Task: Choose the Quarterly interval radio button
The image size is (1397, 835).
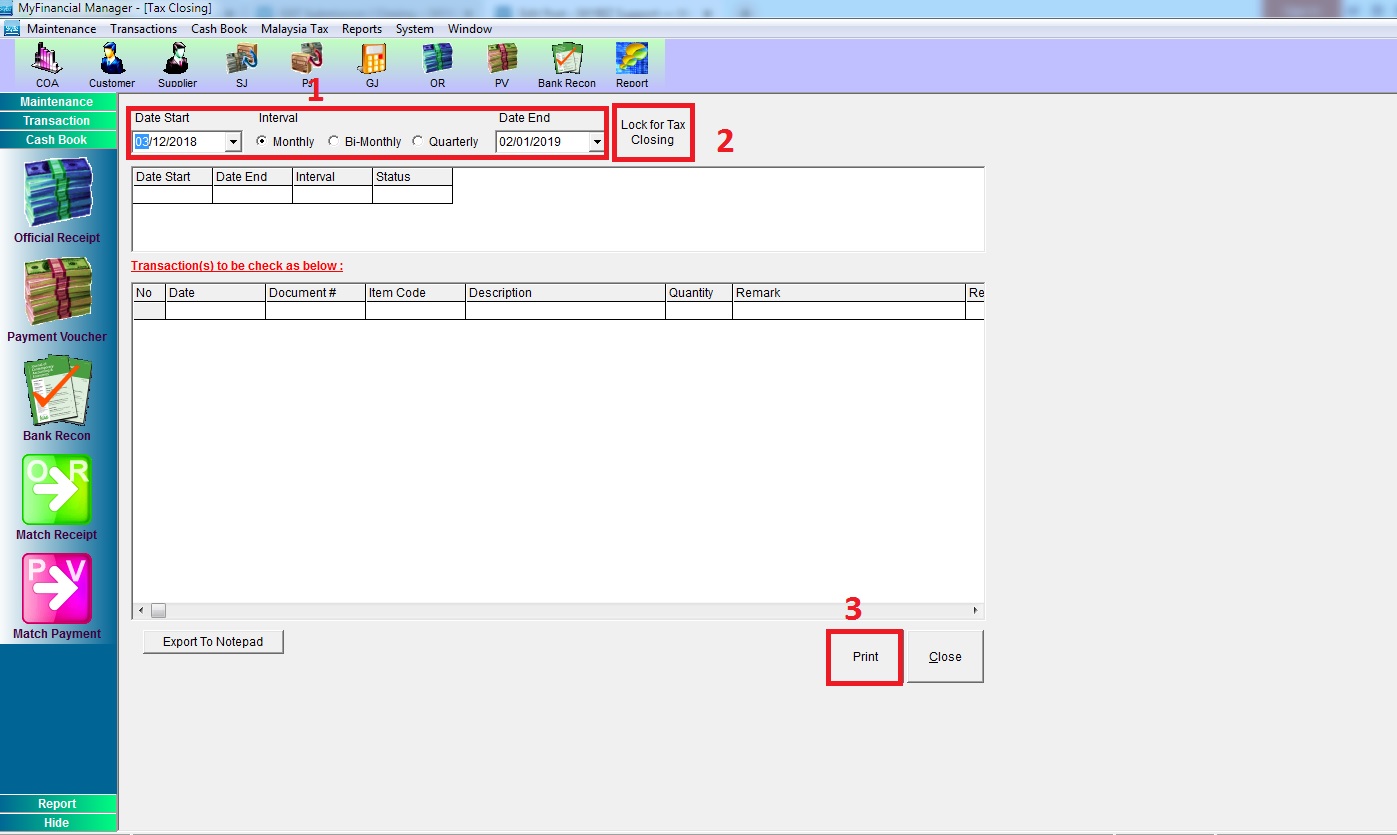Action: click(x=418, y=142)
